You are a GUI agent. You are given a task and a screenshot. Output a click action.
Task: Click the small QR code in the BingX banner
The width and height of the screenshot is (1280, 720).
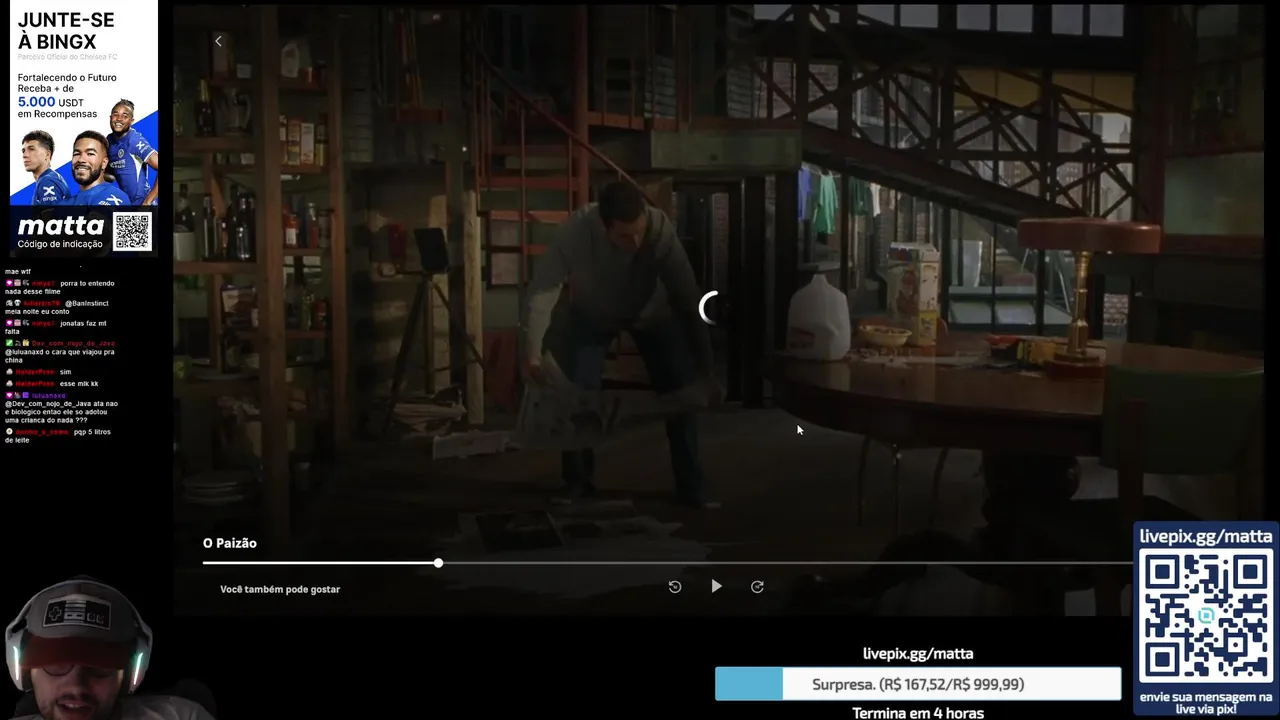pyautogui.click(x=132, y=231)
